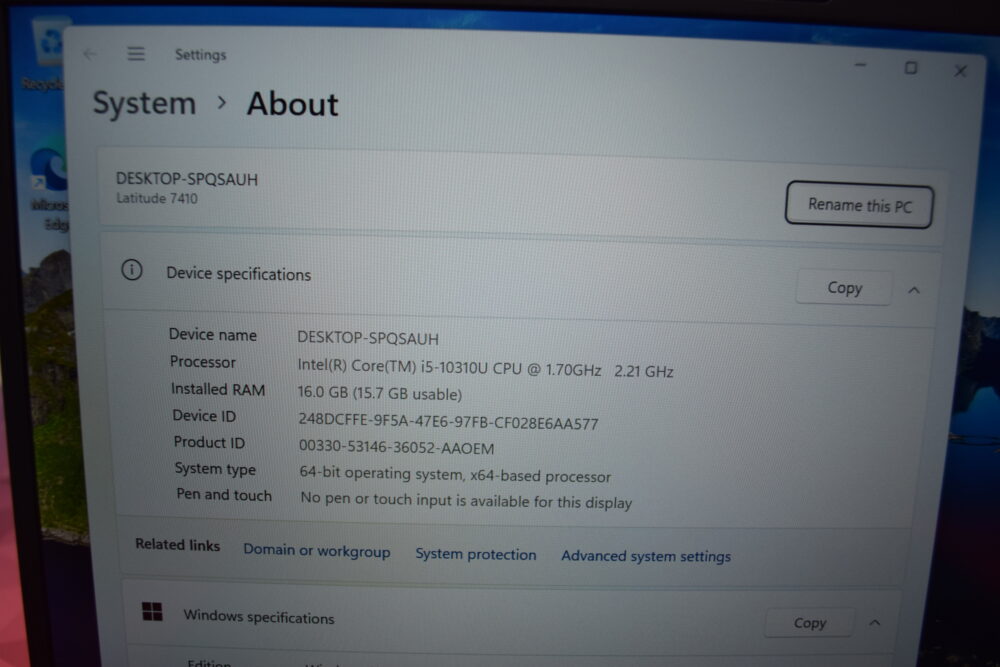Select the 64-bit operating system text
Viewport: 1000px width, 667px height.
tap(455, 474)
